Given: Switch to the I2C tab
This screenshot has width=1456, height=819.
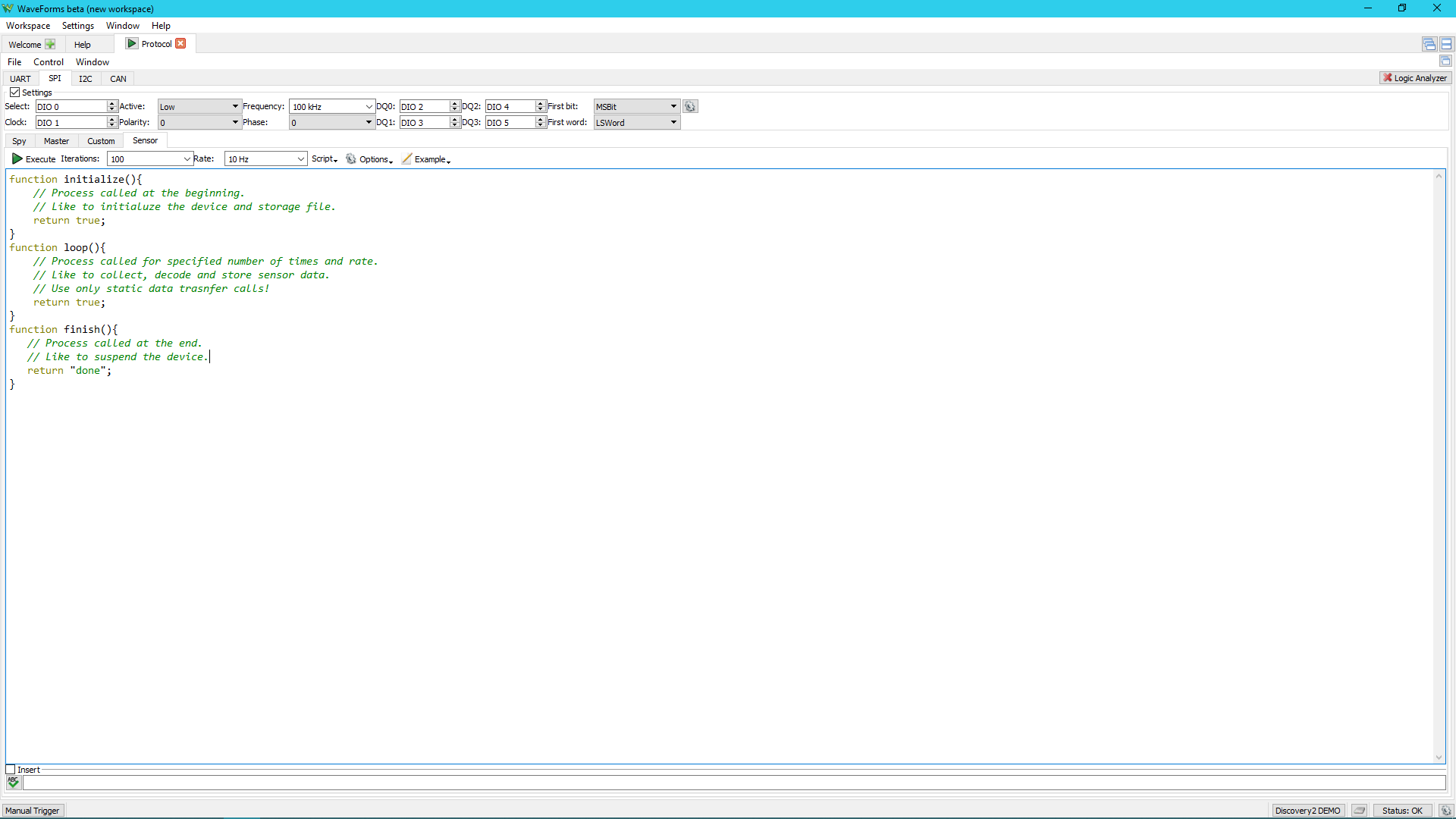Looking at the screenshot, I should click(86, 79).
